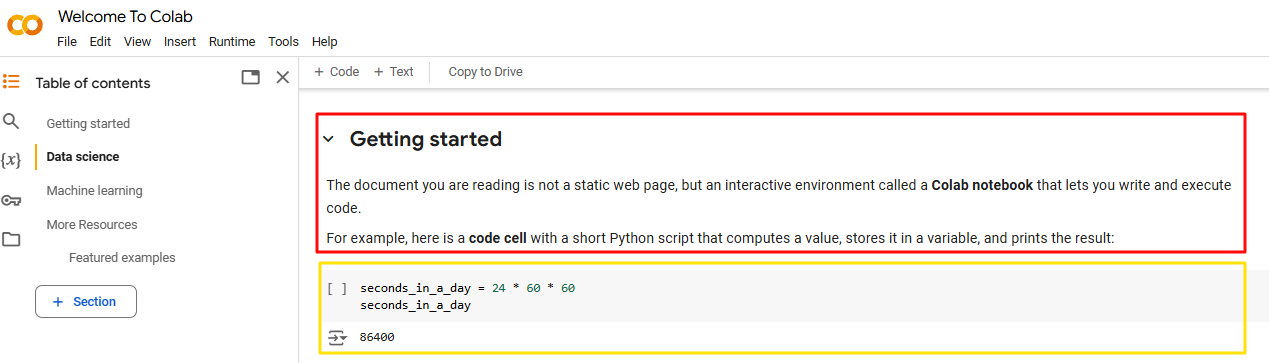The width and height of the screenshot is (1269, 363).
Task: Add a new Code cell
Action: point(337,72)
